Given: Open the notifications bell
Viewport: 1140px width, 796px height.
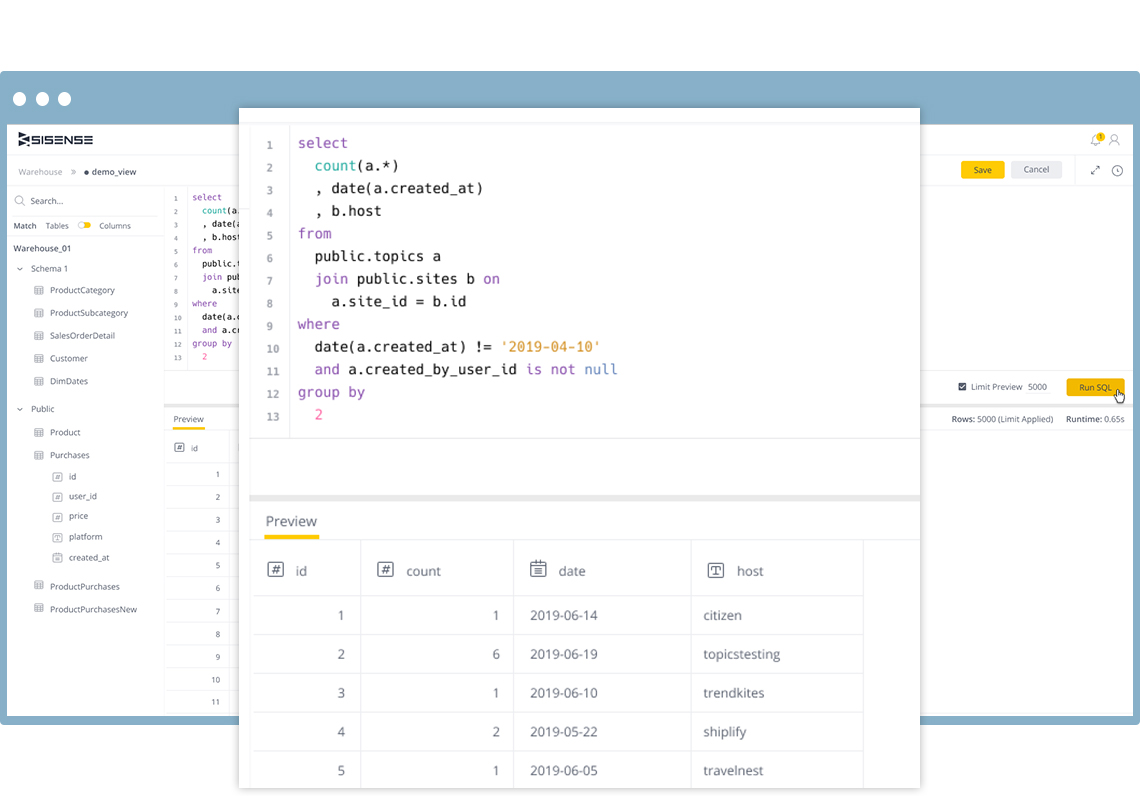Looking at the screenshot, I should [1095, 140].
